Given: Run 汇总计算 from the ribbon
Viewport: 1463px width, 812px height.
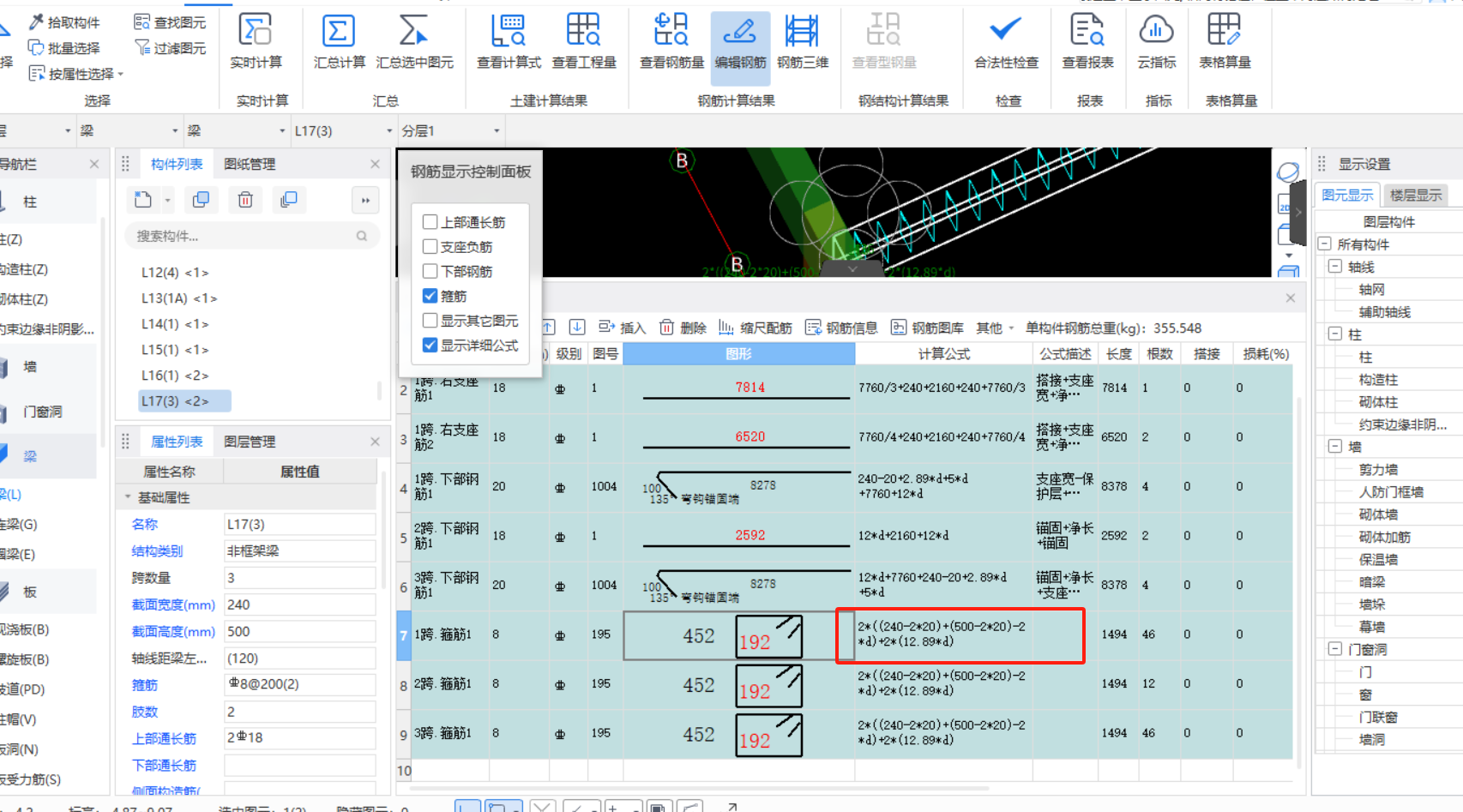Looking at the screenshot, I should click(339, 40).
